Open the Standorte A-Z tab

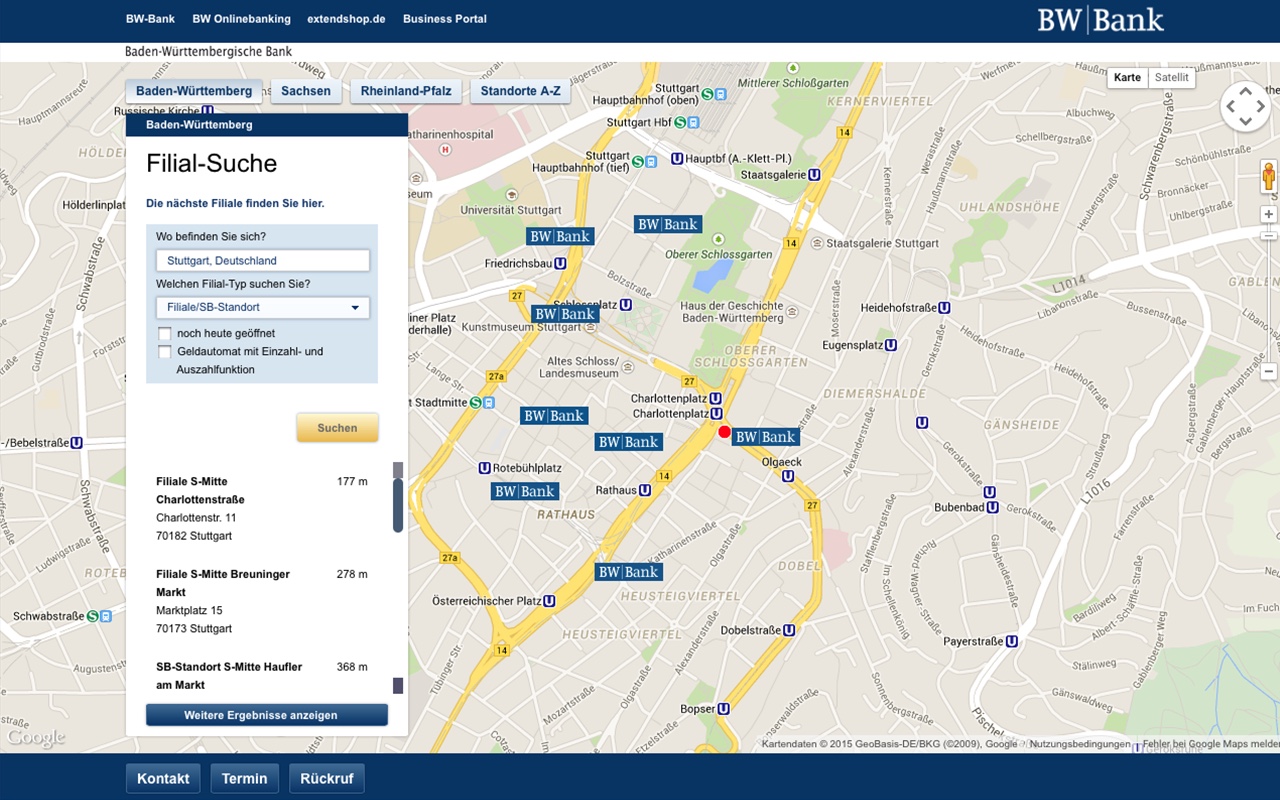(x=520, y=91)
